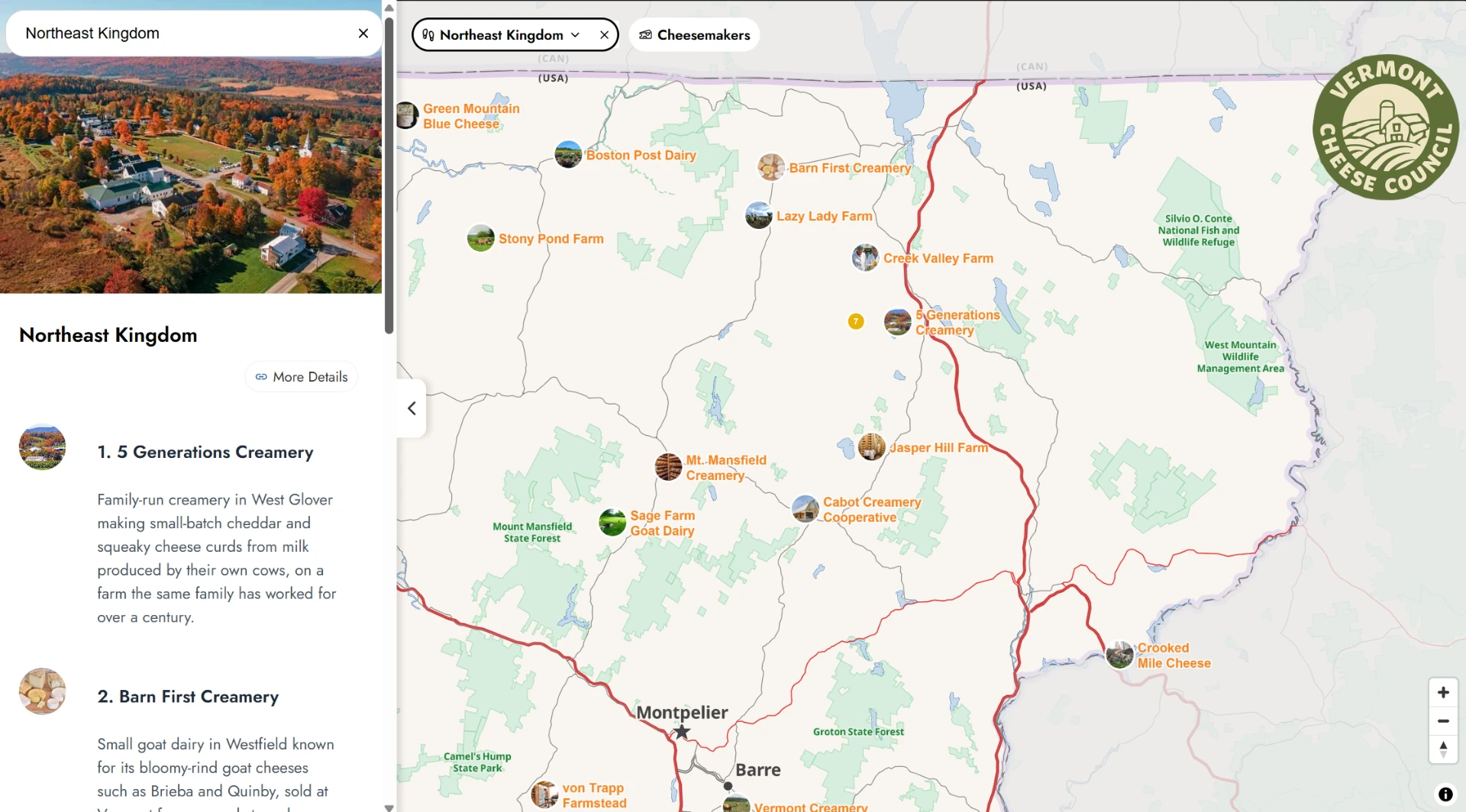This screenshot has height=812, width=1466.
Task: Open the 5 Generations Creamery map pin
Action: 897,322
